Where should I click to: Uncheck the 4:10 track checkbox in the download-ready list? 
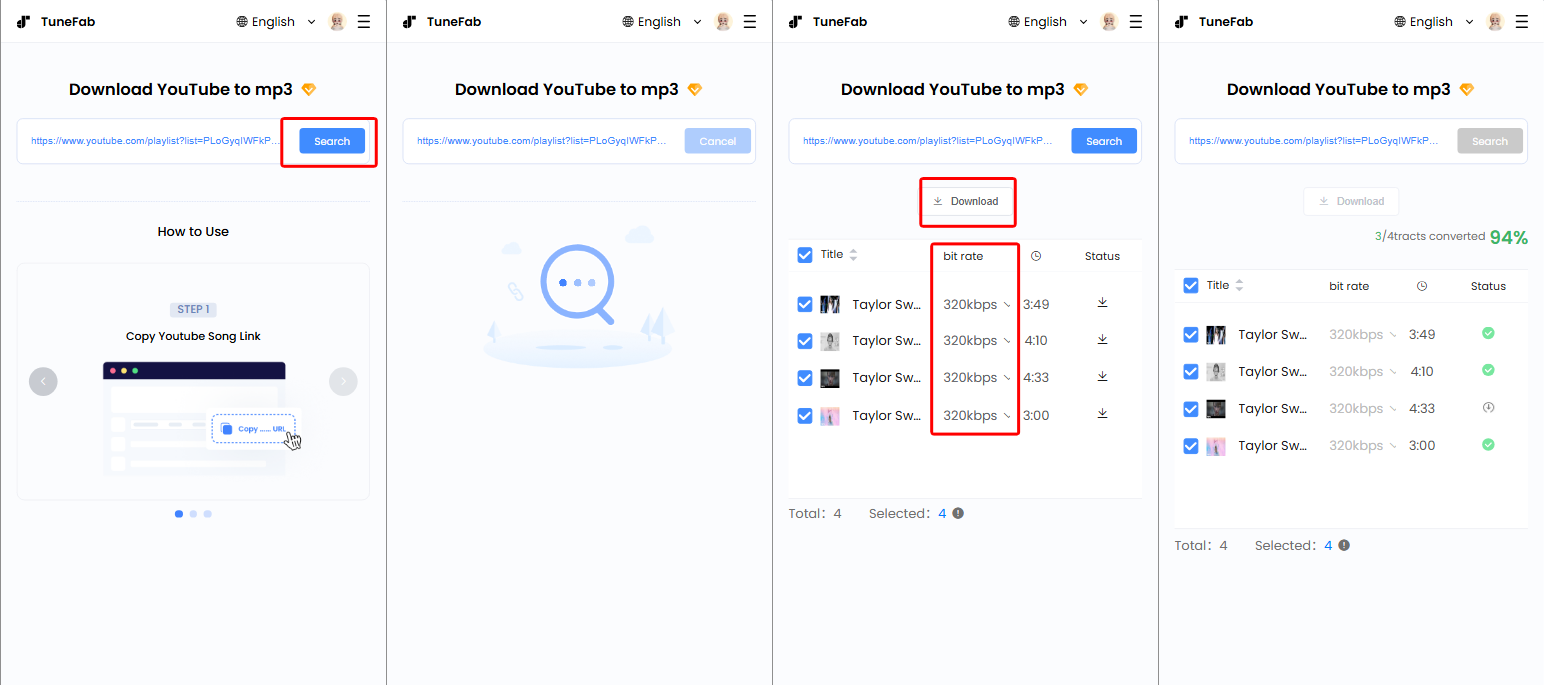[x=805, y=341]
